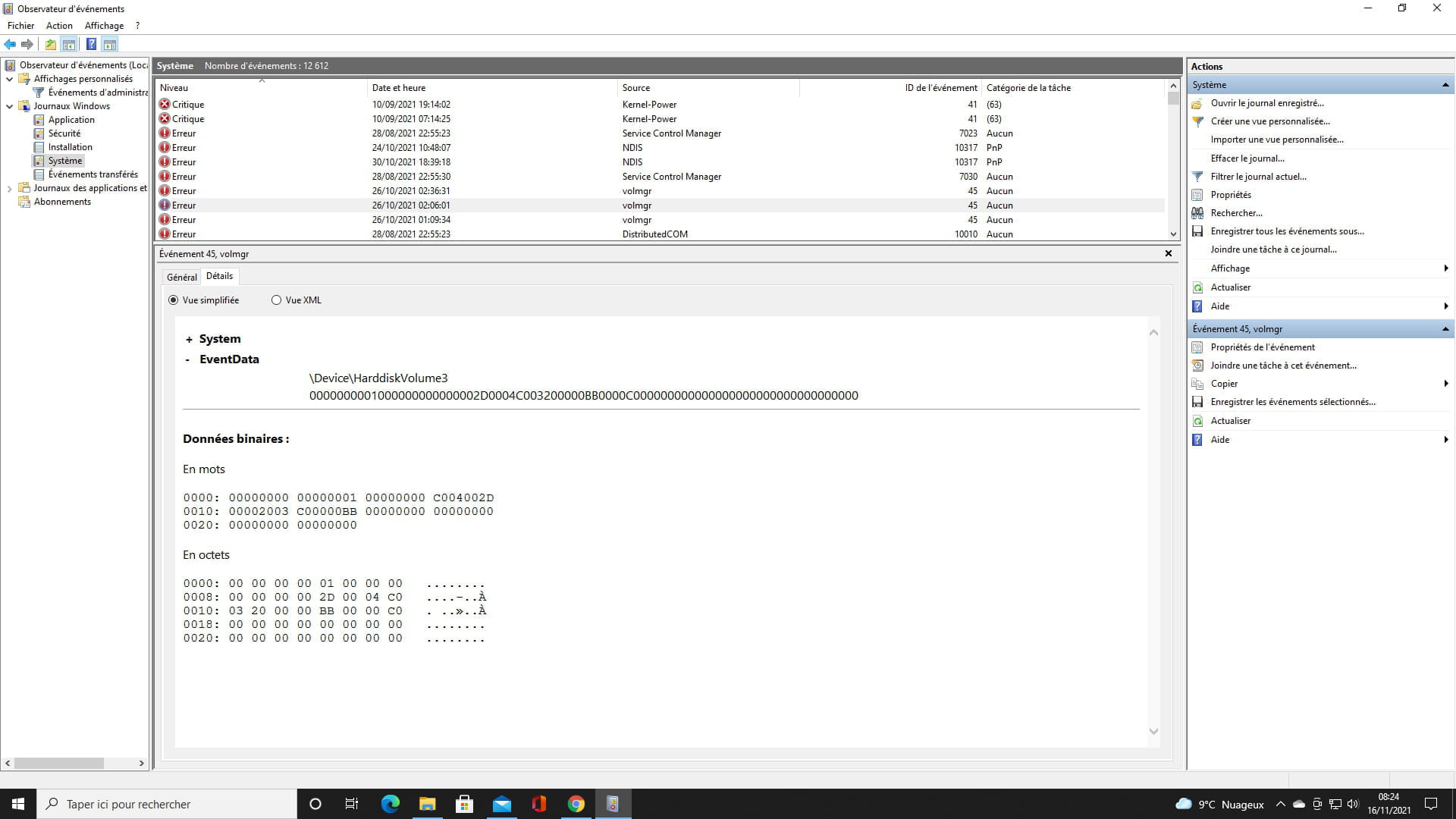1456x819 pixels.
Task: Open the Fichier menu
Action: (21, 26)
